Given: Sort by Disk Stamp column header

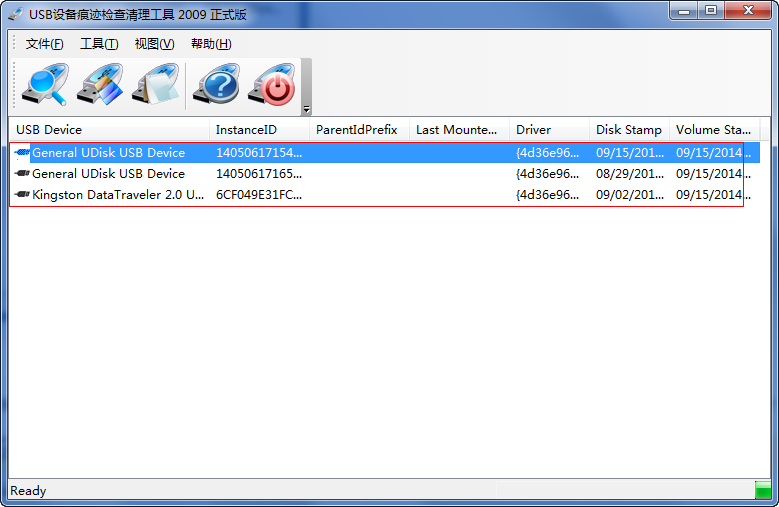Looking at the screenshot, I should click(629, 130).
